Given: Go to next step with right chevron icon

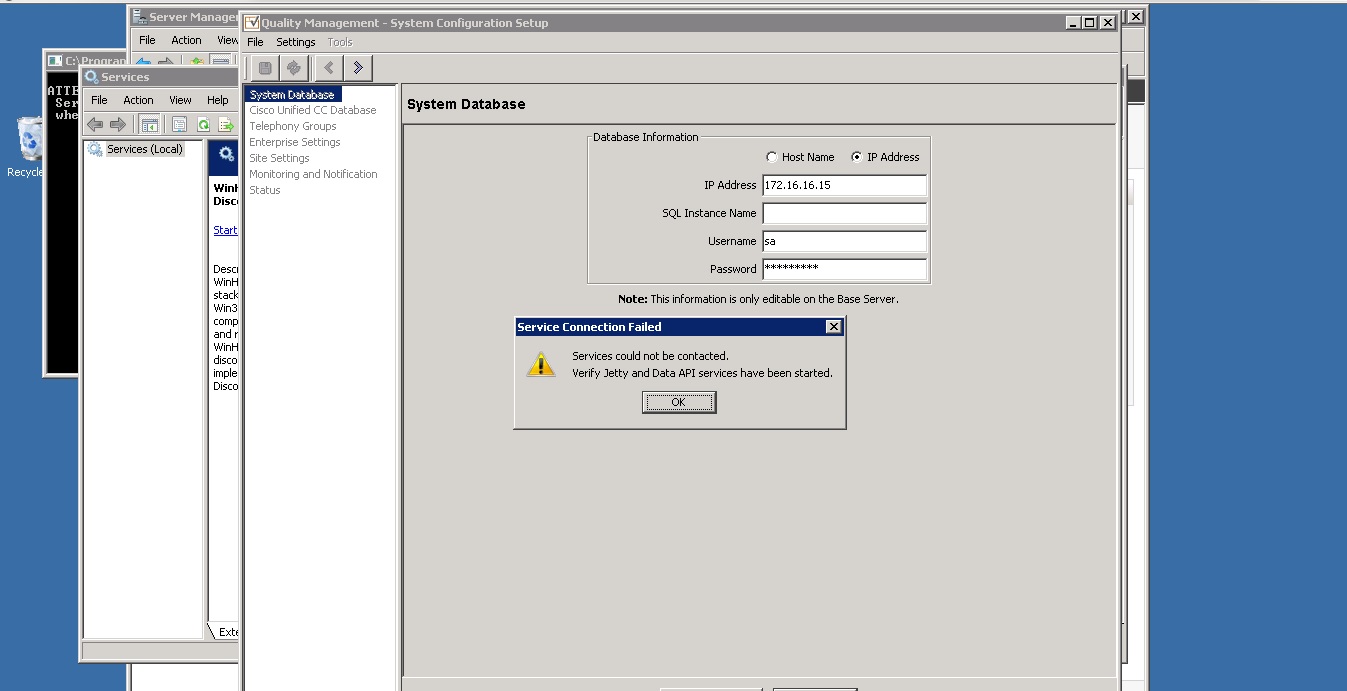Looking at the screenshot, I should pos(357,68).
